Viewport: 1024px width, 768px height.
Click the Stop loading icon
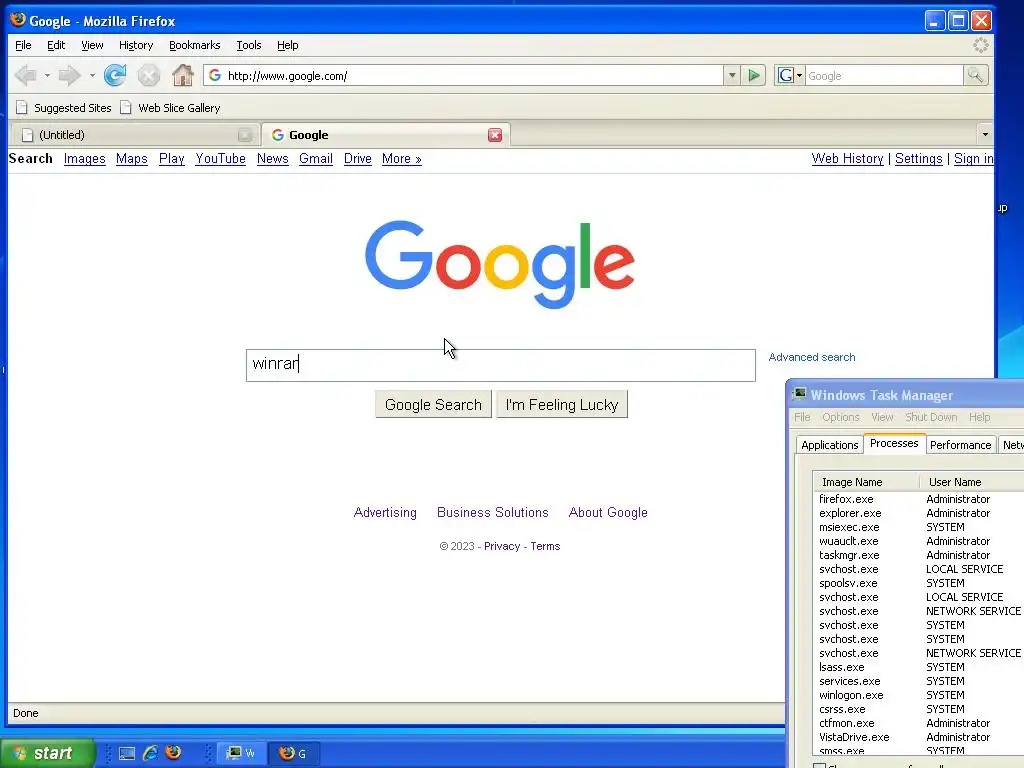pyautogui.click(x=149, y=76)
